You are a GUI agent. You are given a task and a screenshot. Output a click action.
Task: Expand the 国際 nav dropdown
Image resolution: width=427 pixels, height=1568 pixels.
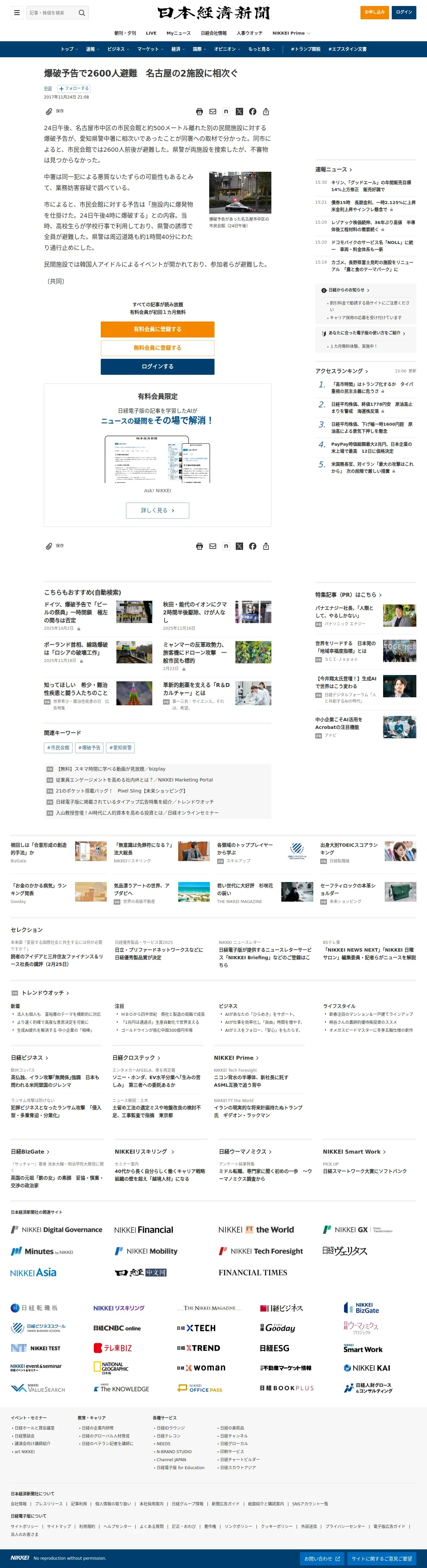pyautogui.click(x=200, y=49)
